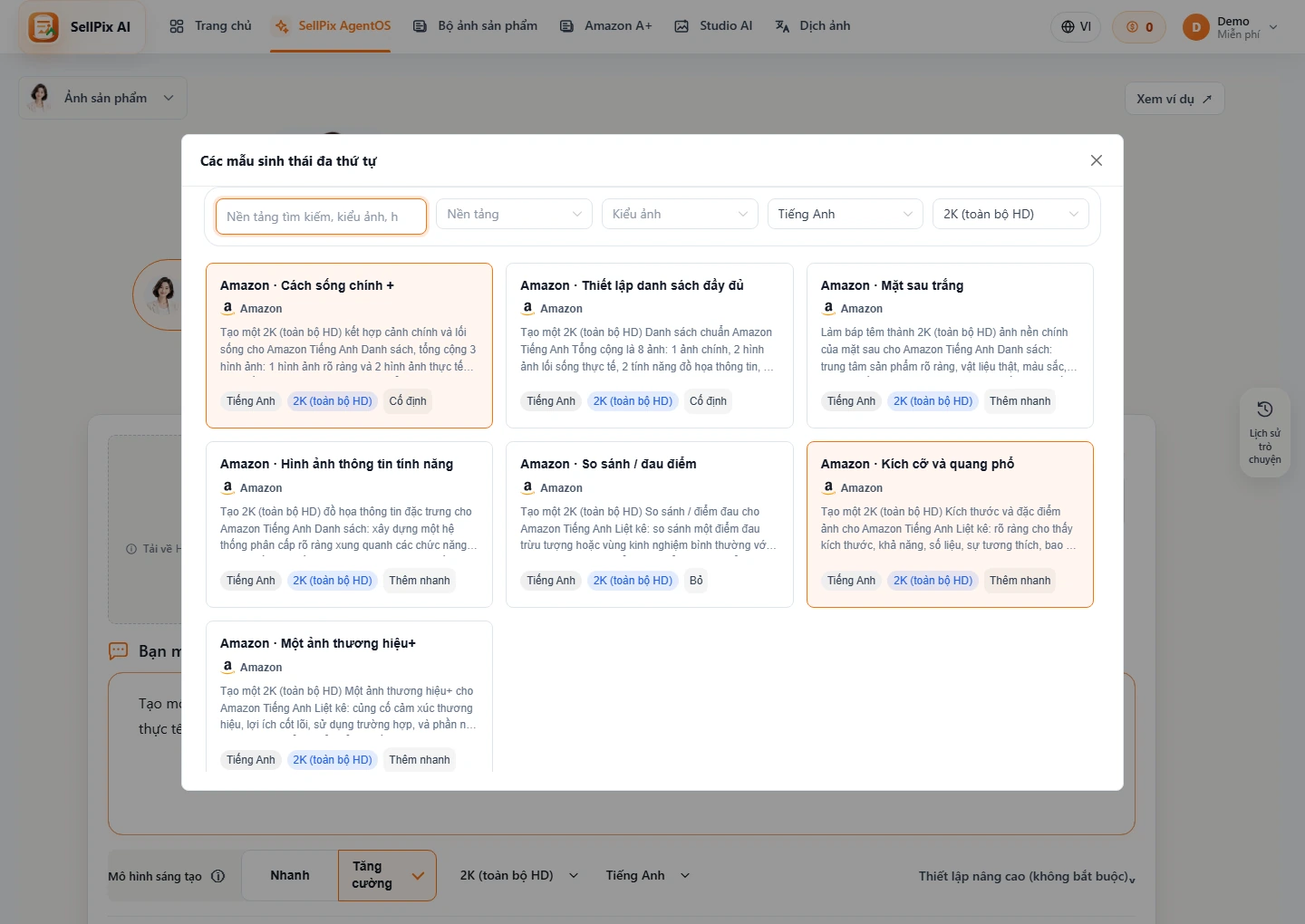Click the coin balance icon showing 0
This screenshot has height=924, width=1305.
pyautogui.click(x=1132, y=27)
